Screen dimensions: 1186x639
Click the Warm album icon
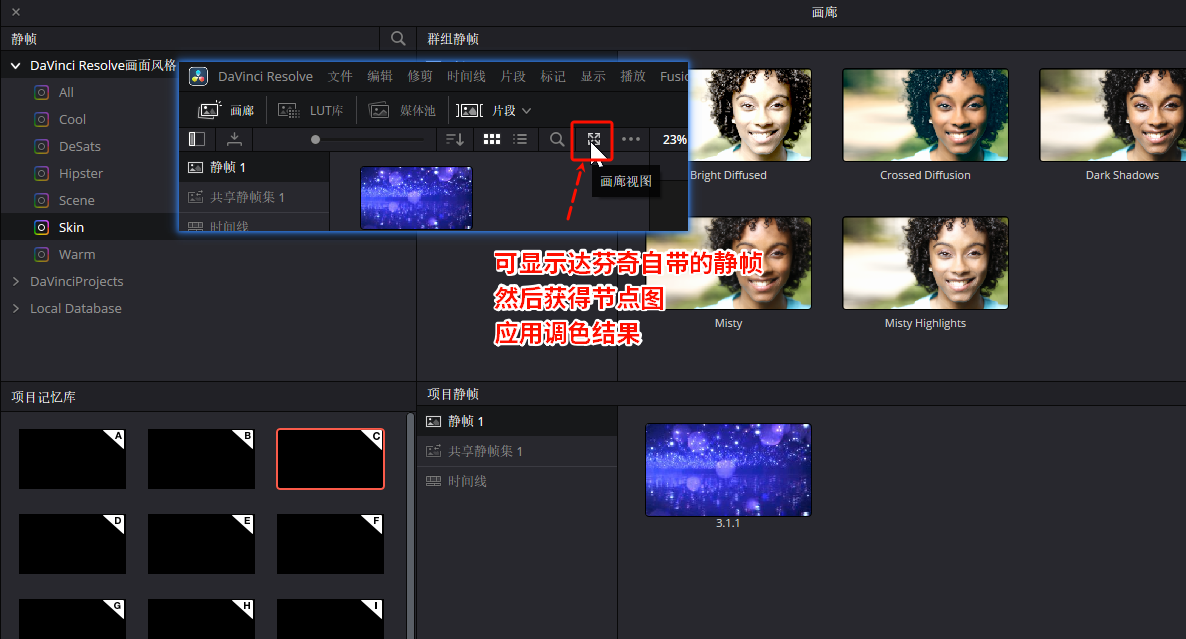[x=42, y=255]
